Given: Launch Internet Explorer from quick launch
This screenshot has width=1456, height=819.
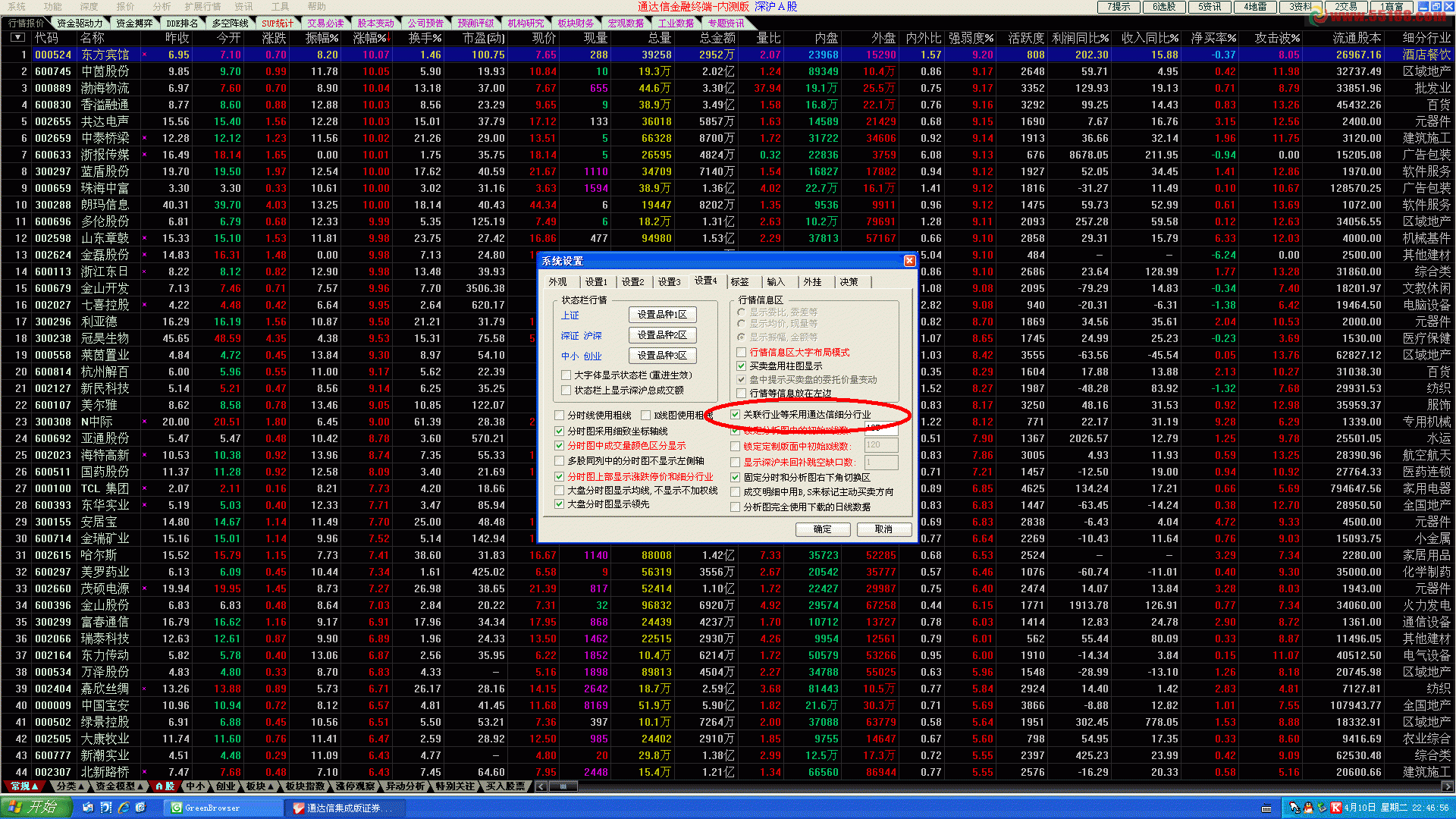Looking at the screenshot, I should point(123,808).
